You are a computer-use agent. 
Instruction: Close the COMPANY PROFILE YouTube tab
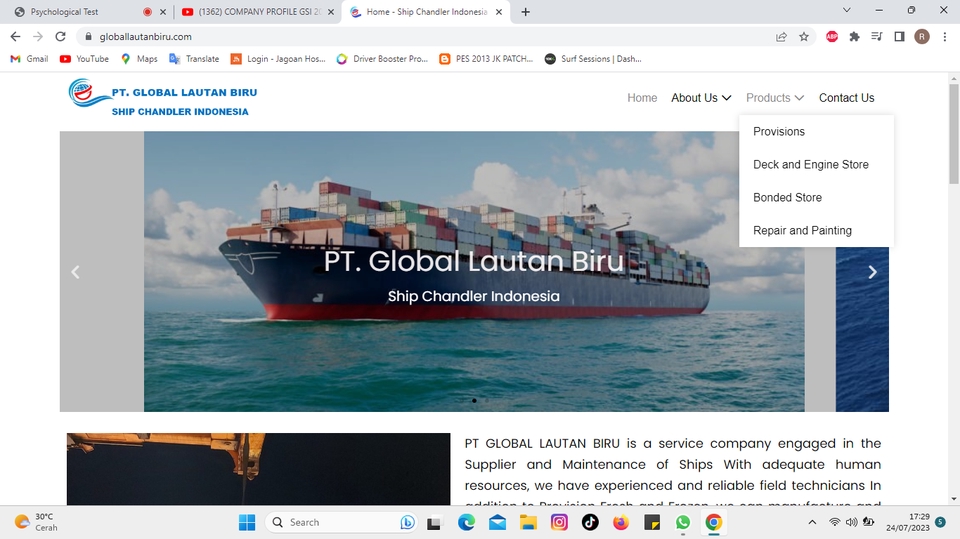(331, 12)
